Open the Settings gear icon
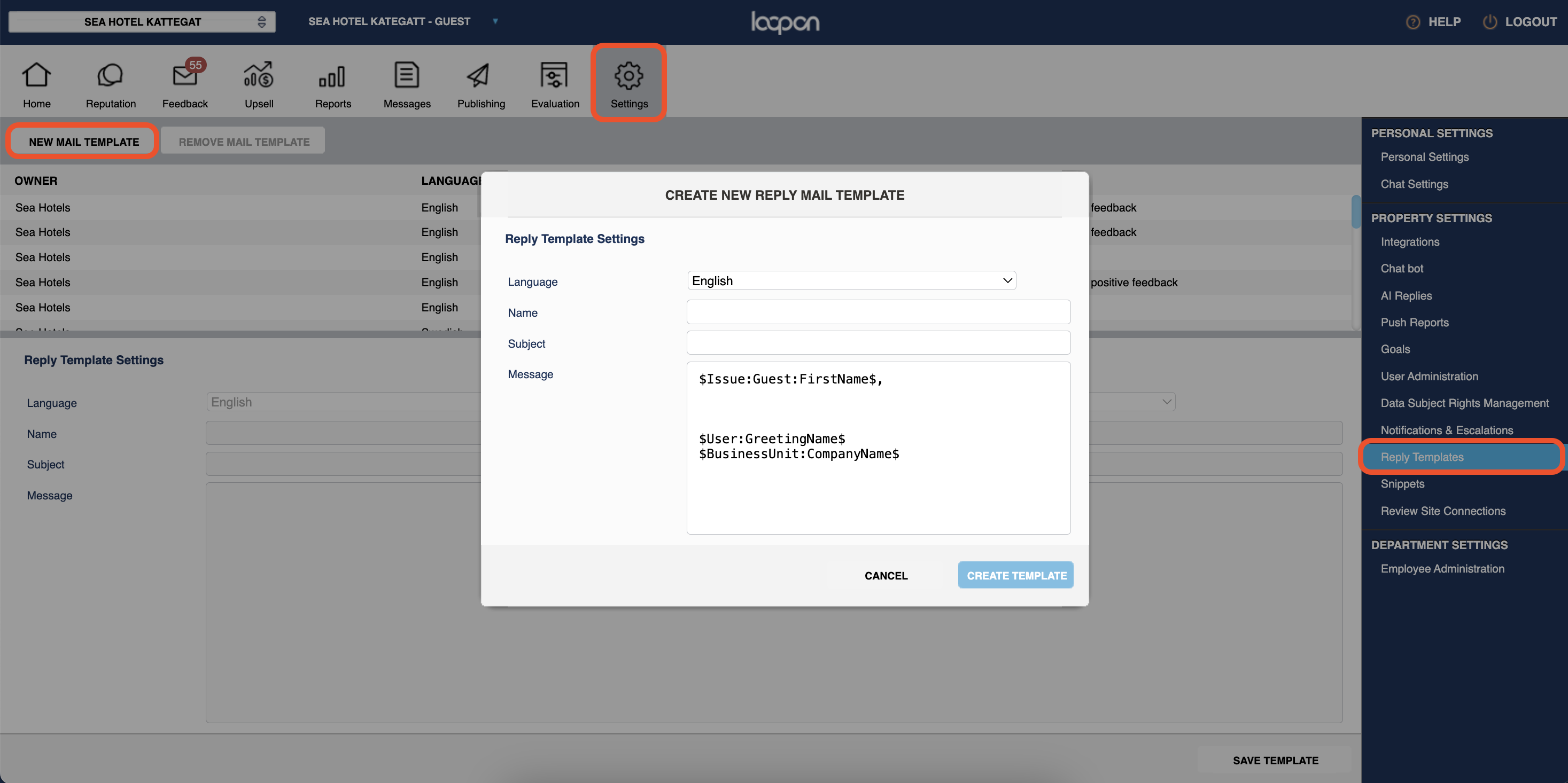This screenshot has height=783, width=1568. (x=629, y=76)
